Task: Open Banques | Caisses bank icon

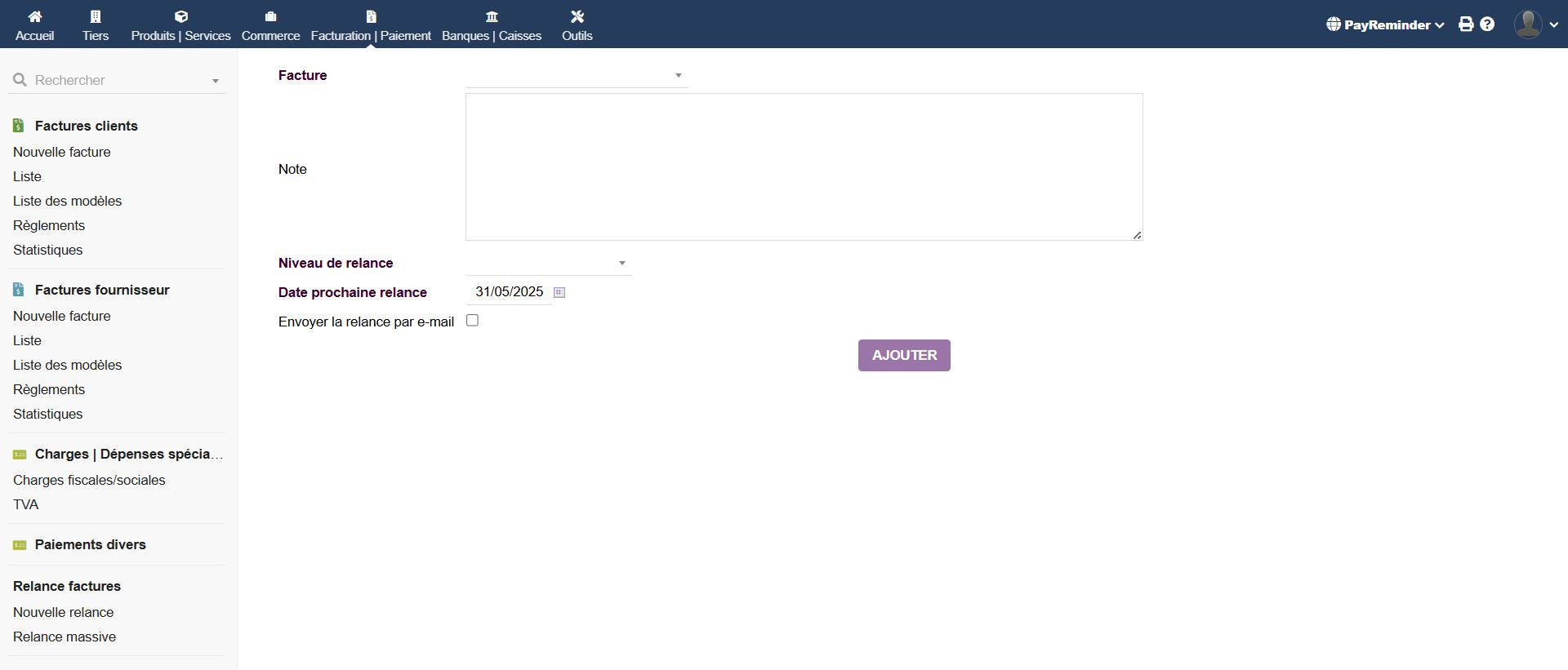Action: coord(492,16)
